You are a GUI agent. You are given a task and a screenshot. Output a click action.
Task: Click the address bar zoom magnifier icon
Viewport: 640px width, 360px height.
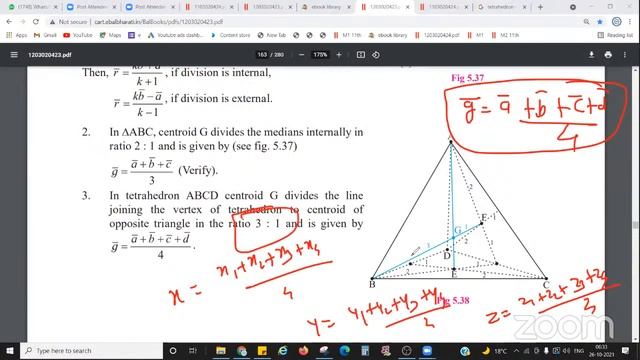point(587,22)
